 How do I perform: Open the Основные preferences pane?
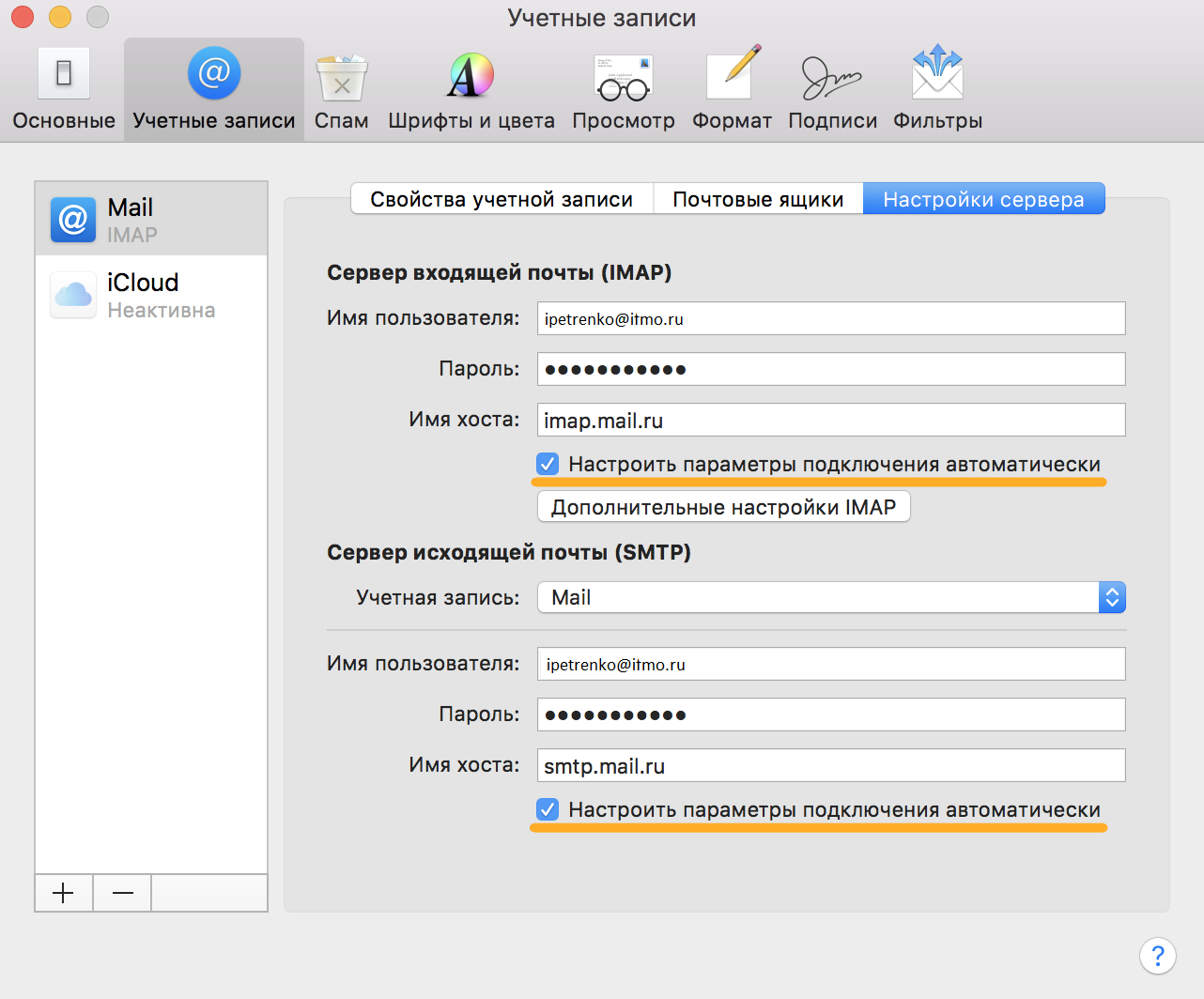coord(64,90)
